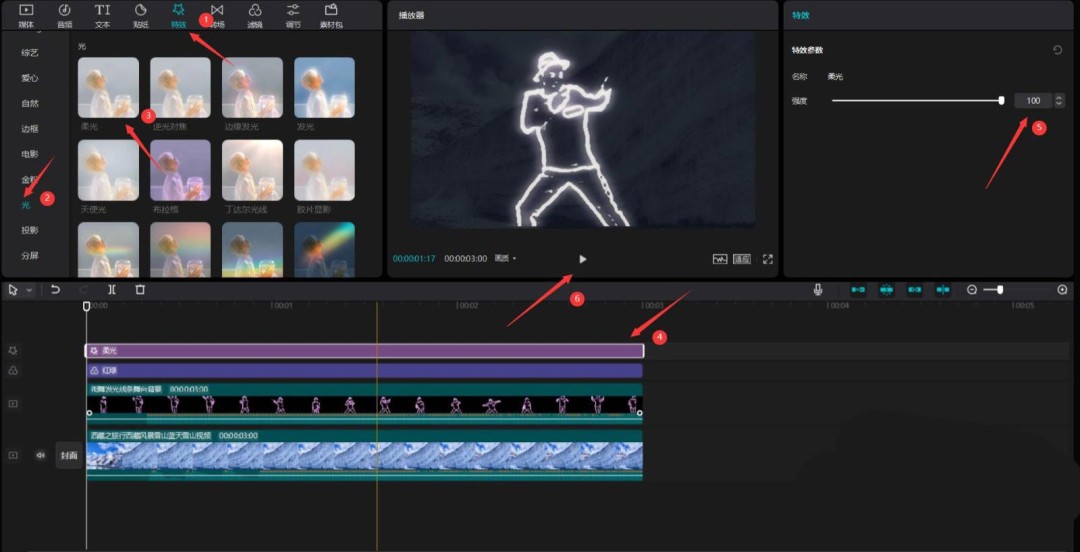1080x552 pixels.
Task: Click the 强度 intensity slider handle
Action: [x=1001, y=100]
